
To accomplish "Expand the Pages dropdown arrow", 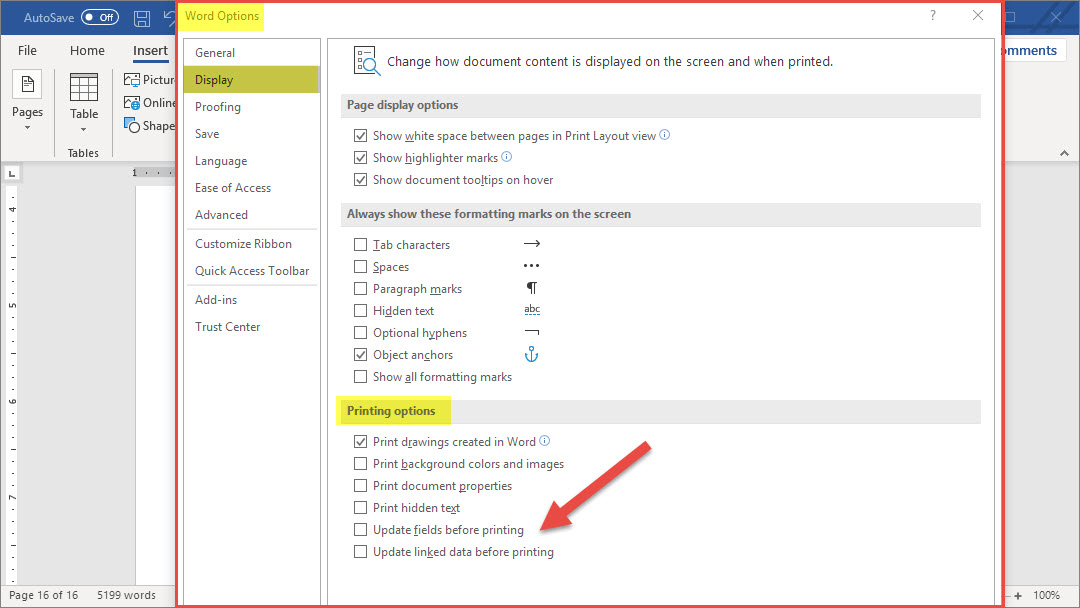I will tap(27, 127).
